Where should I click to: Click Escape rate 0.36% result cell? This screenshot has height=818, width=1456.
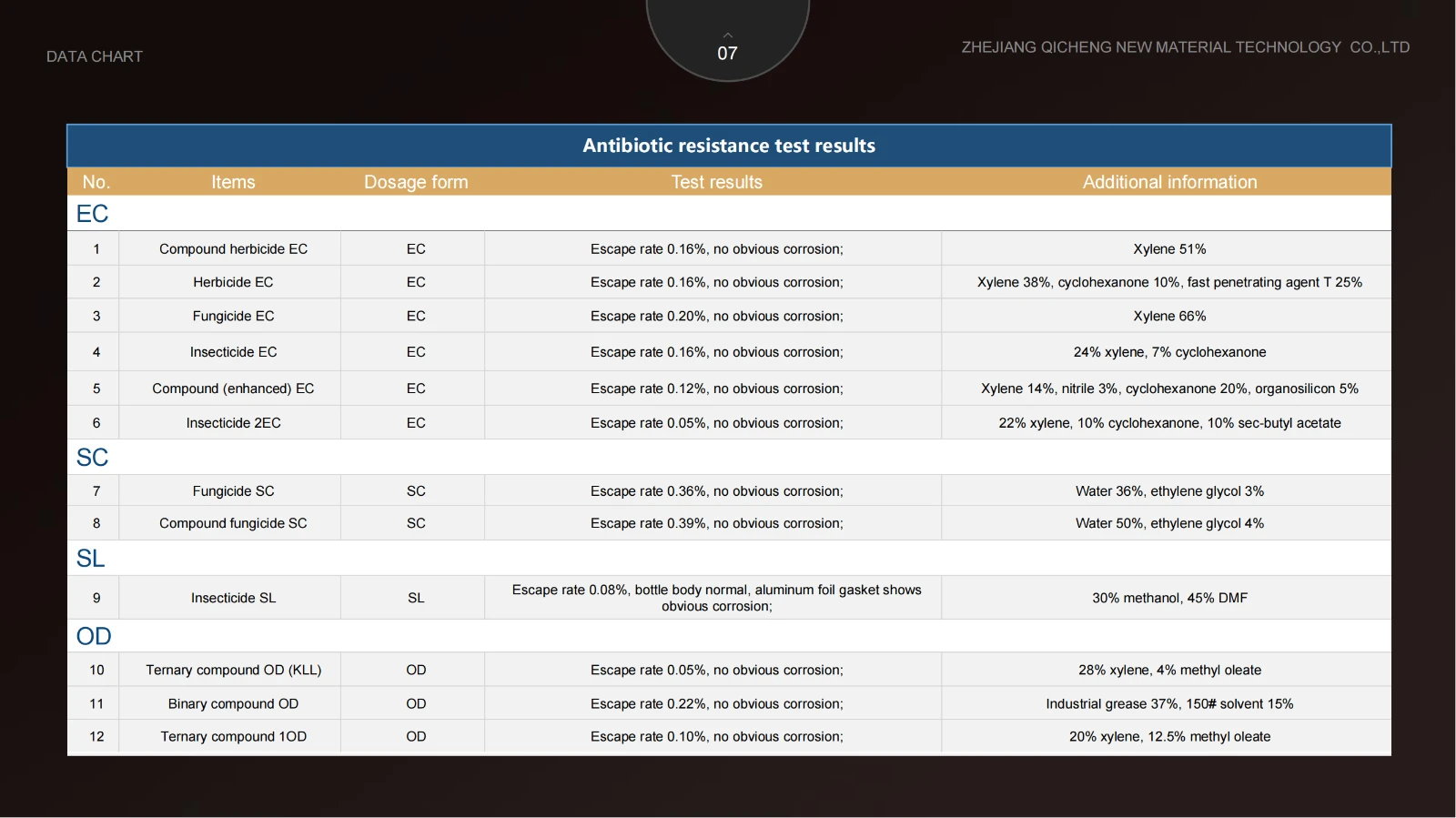716,491
